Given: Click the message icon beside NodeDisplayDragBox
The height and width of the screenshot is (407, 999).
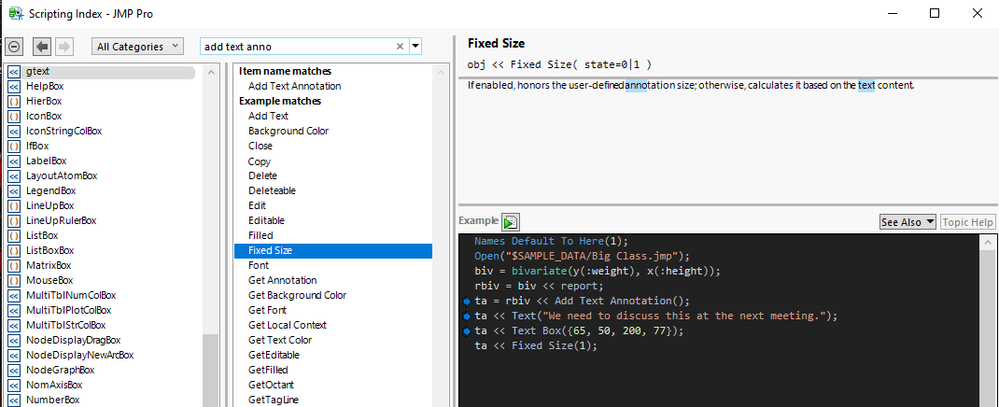Looking at the screenshot, I should tap(13, 340).
